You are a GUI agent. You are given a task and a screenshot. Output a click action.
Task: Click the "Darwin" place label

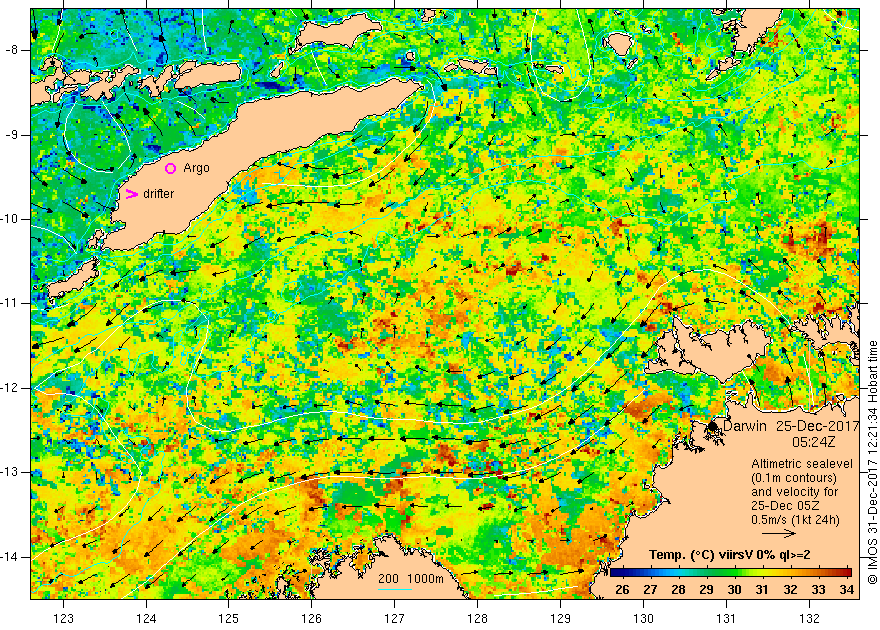tap(745, 426)
